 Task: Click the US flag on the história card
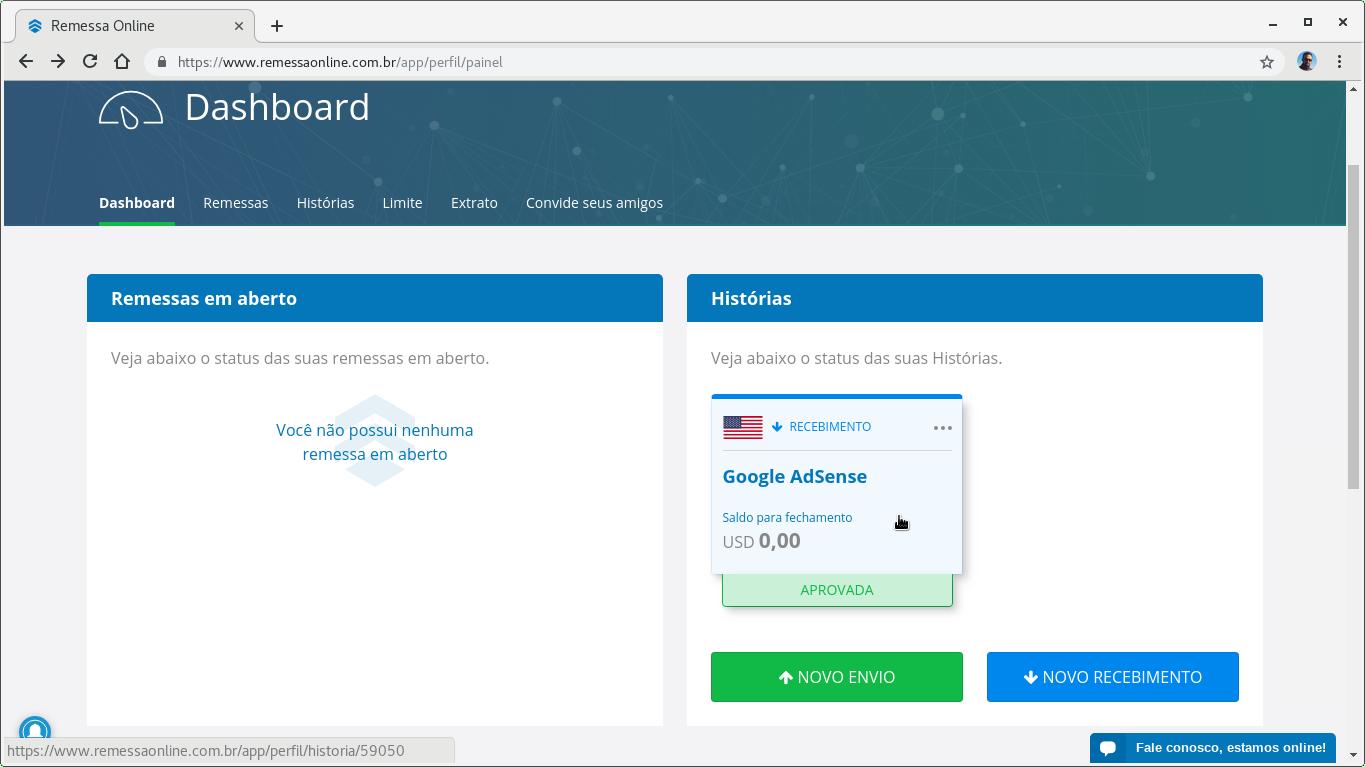click(x=743, y=427)
